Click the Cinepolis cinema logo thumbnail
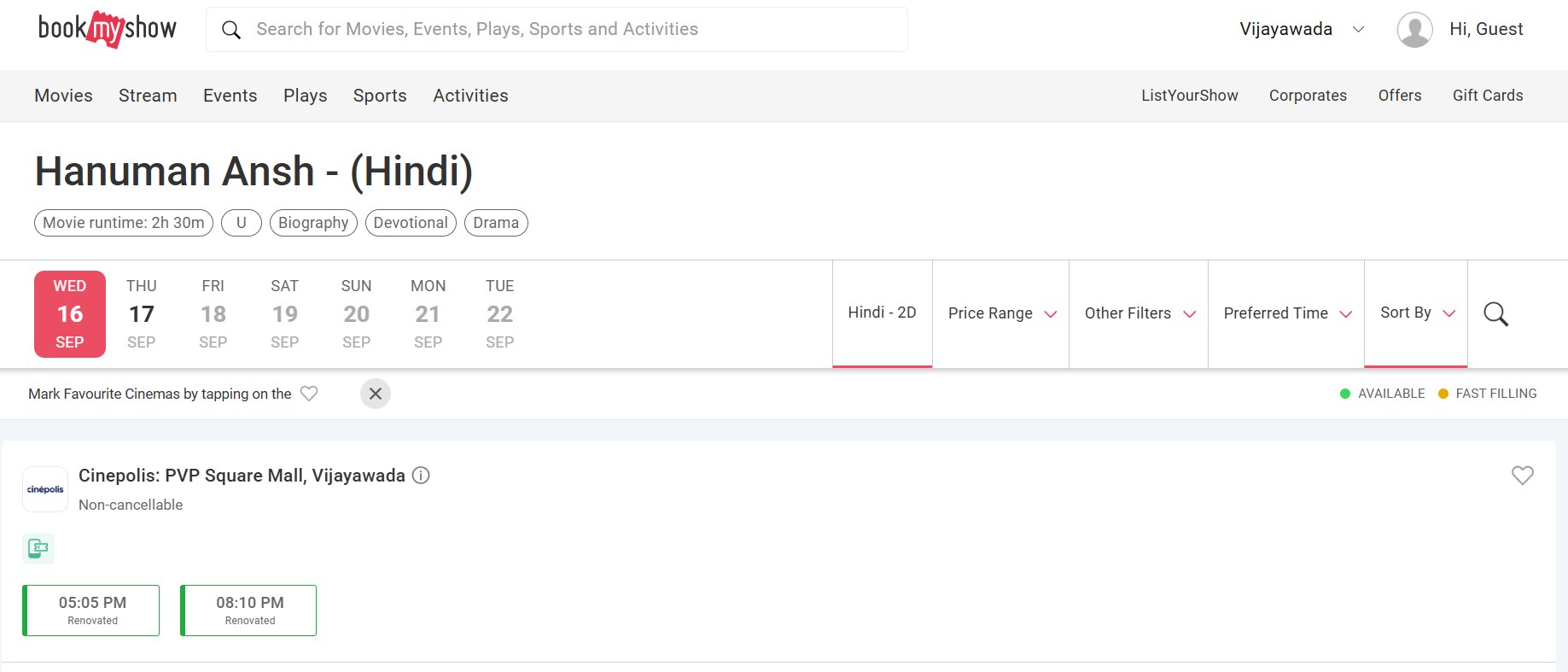 click(45, 489)
